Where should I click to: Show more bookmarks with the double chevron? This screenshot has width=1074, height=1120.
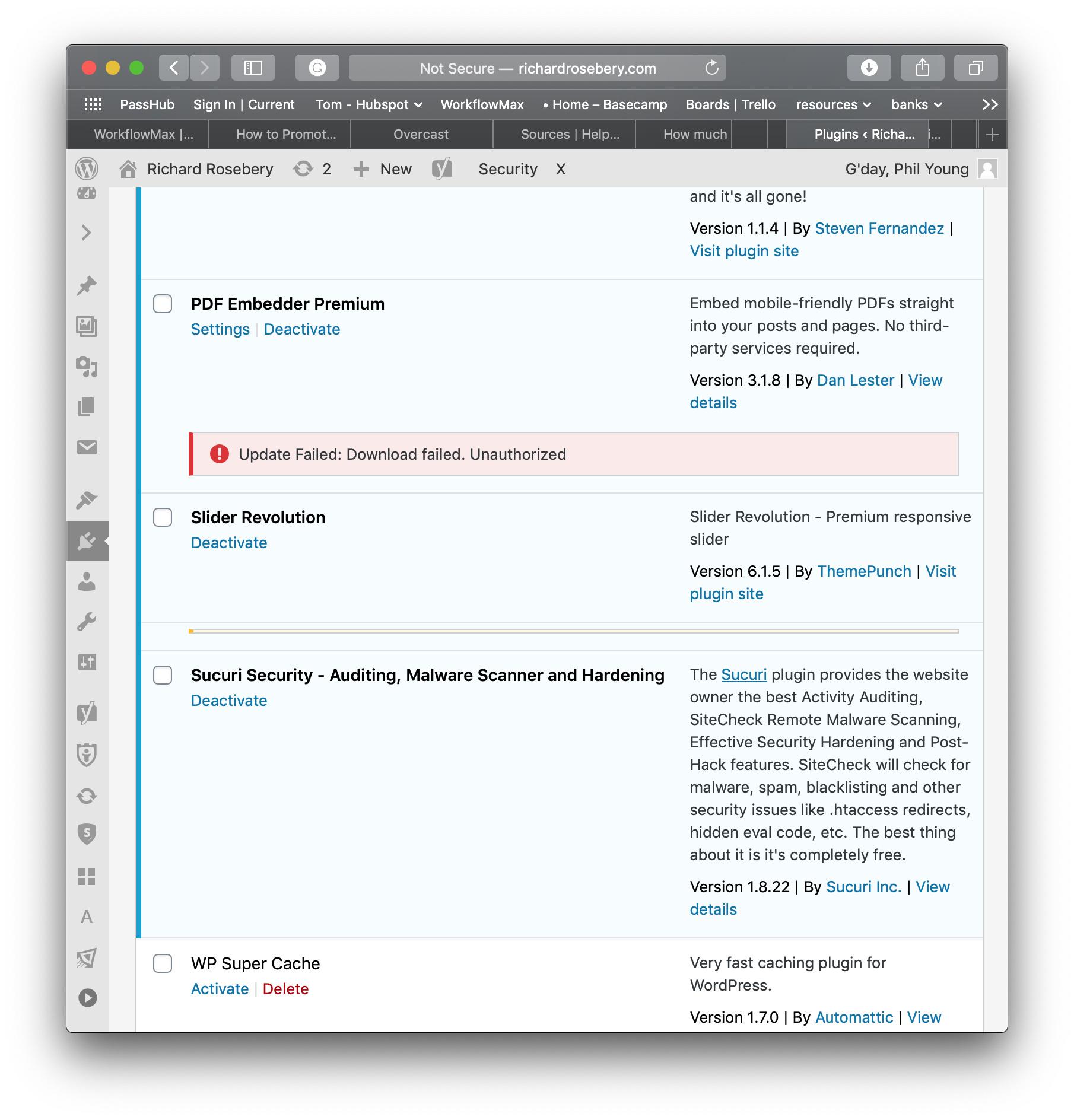click(x=990, y=104)
